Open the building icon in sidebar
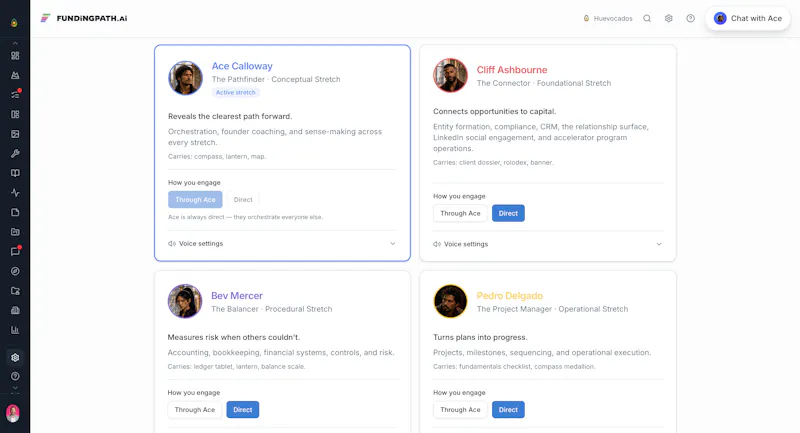 point(15,310)
